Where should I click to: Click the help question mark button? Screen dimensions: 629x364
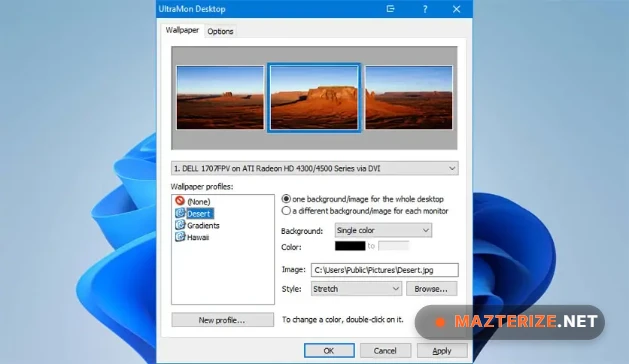click(425, 9)
